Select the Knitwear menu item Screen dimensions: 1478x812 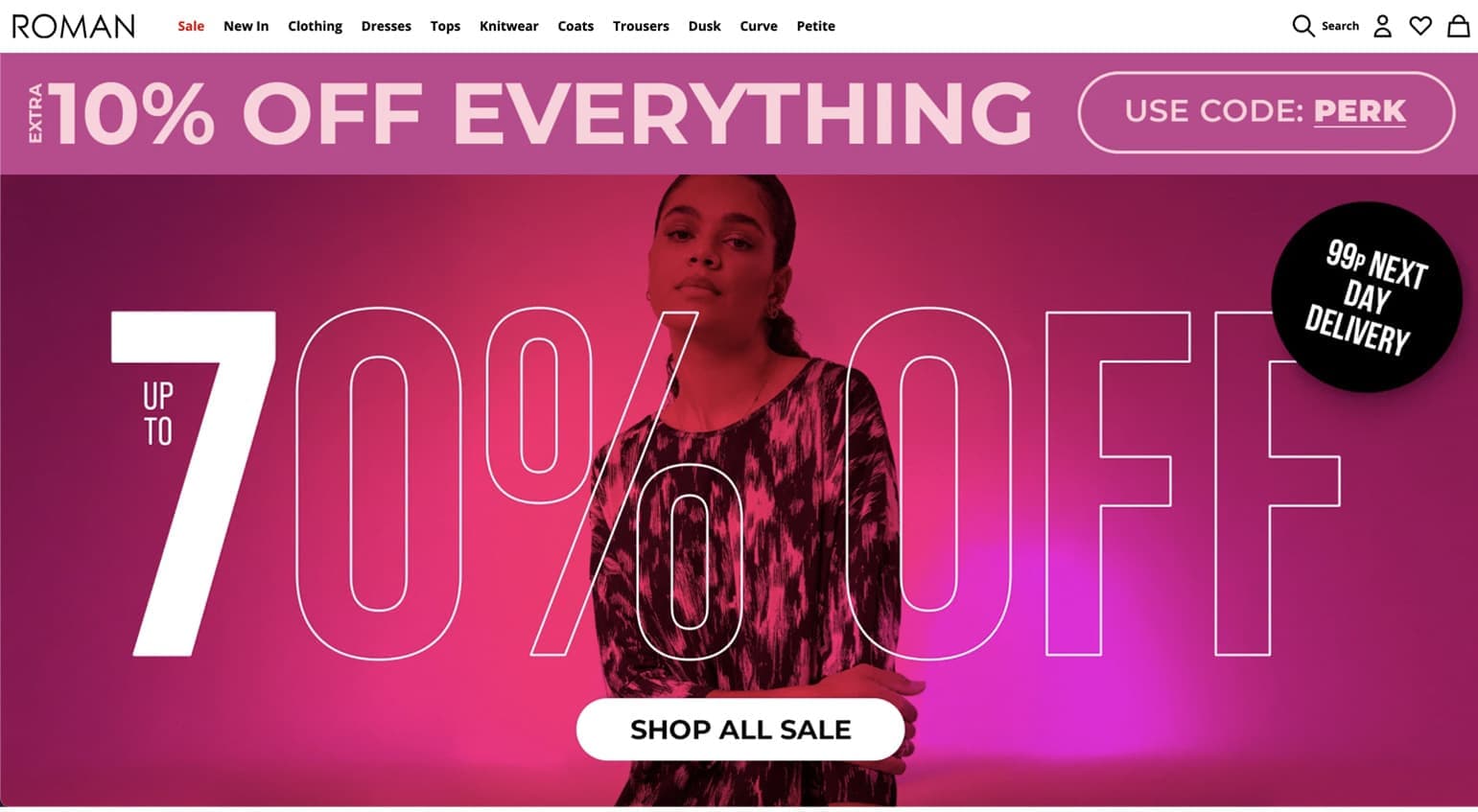(508, 26)
